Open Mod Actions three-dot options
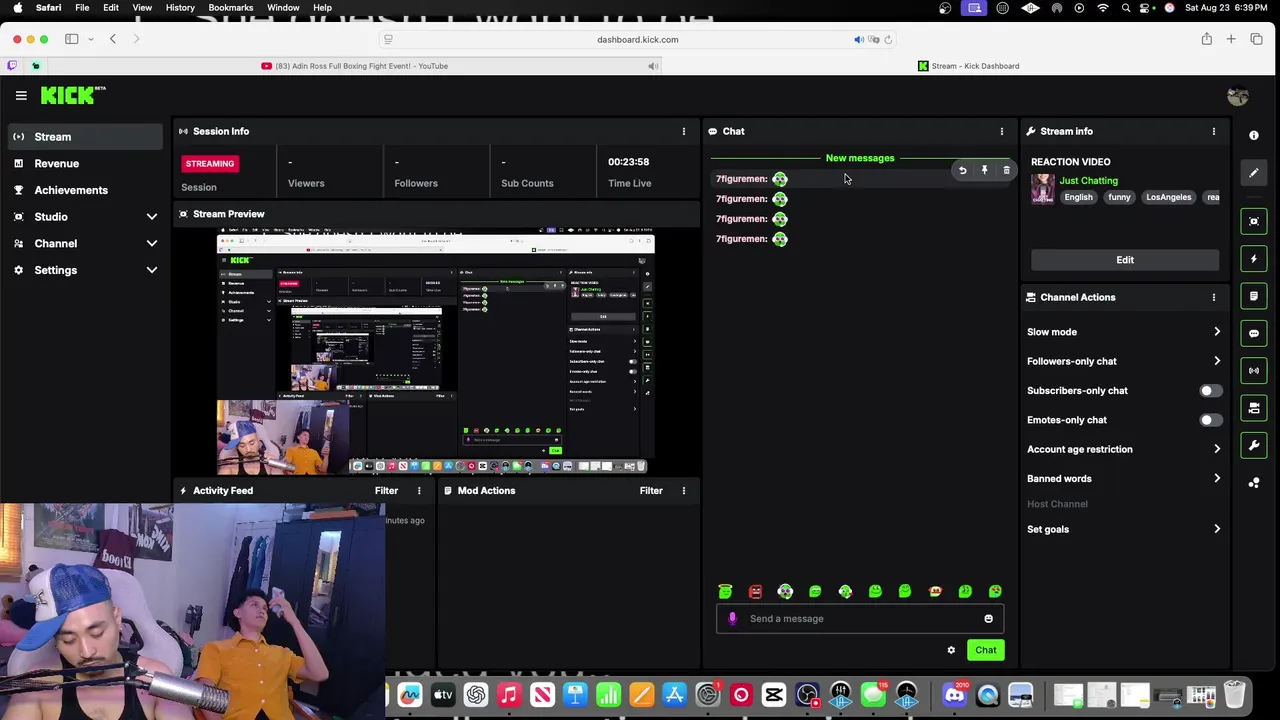 (x=684, y=491)
